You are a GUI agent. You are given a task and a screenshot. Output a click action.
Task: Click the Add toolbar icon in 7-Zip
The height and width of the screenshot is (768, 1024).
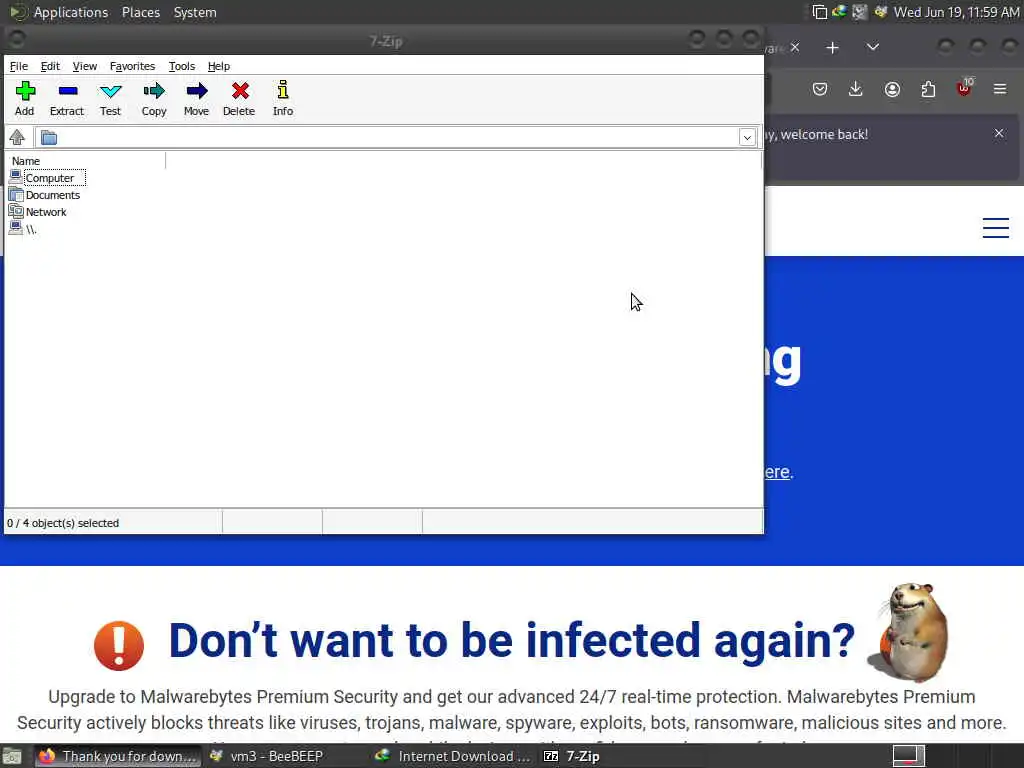[25, 99]
